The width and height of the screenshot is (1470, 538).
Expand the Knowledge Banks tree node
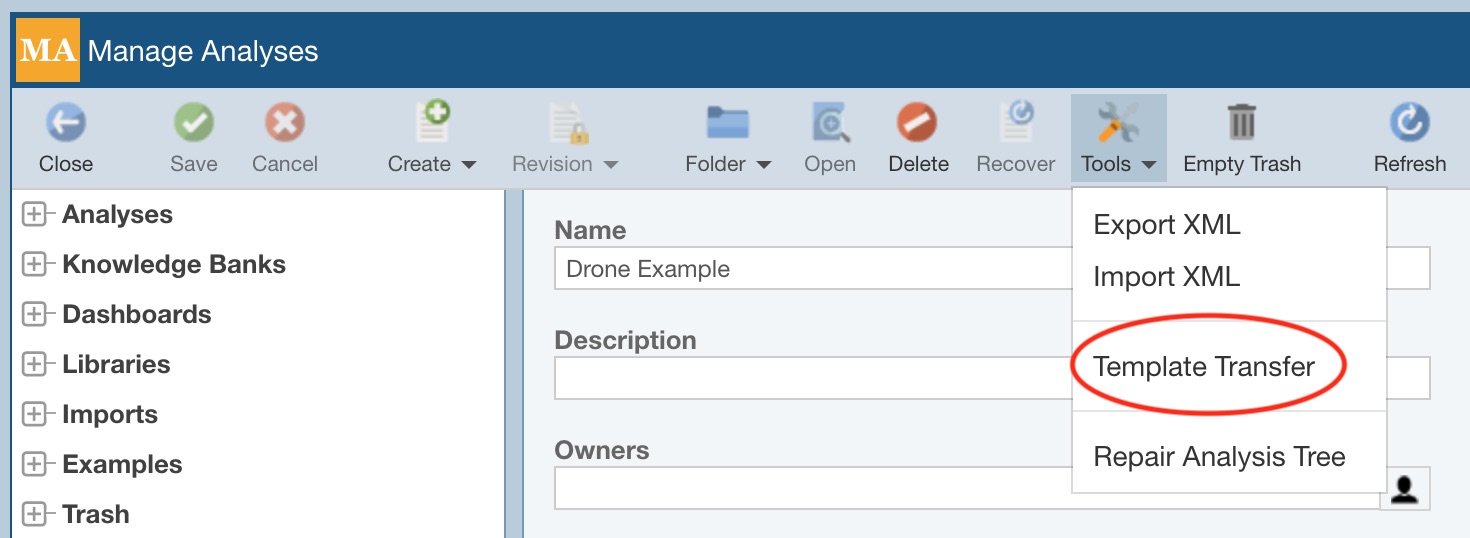35,265
